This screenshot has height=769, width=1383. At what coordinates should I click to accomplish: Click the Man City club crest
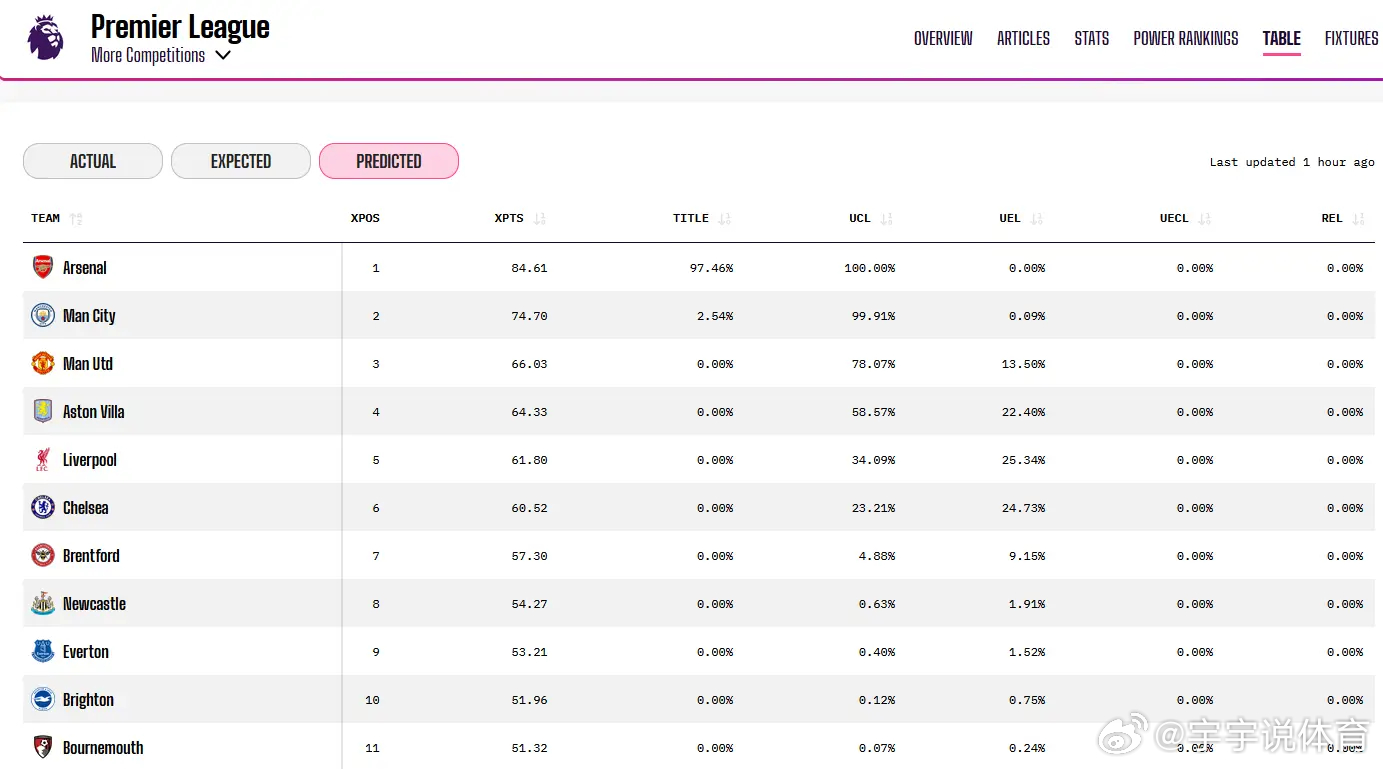(42, 315)
